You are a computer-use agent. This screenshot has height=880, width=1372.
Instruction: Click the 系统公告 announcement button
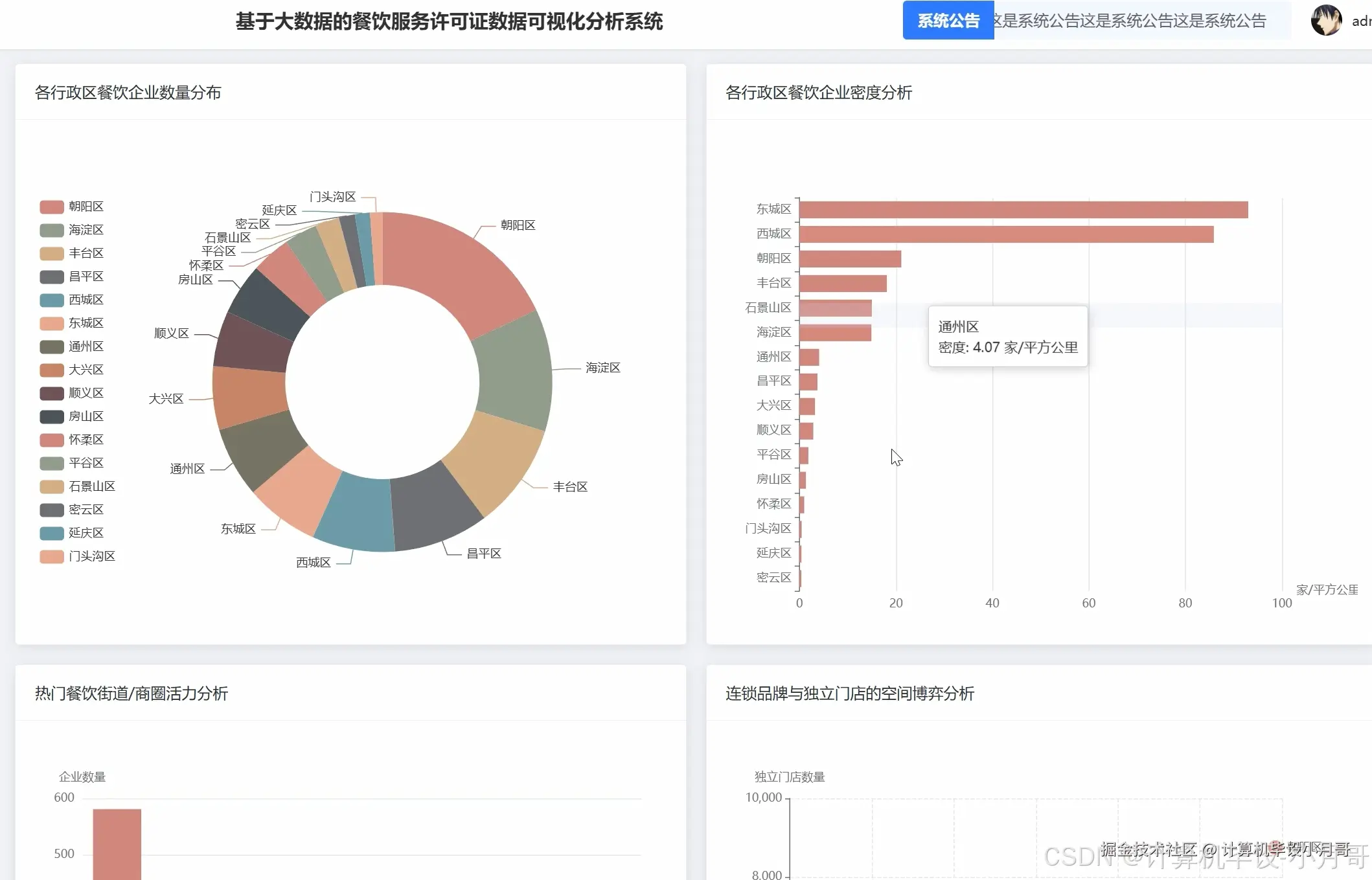click(x=948, y=20)
